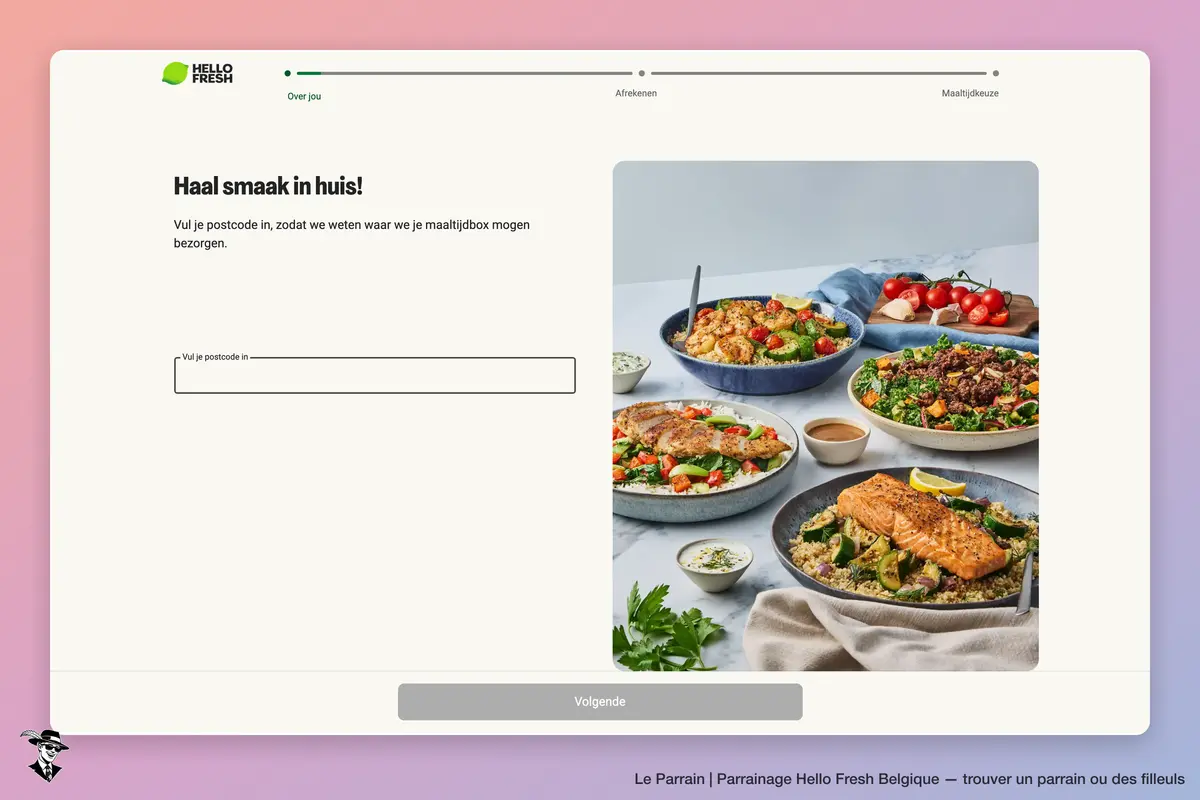Click the progress bar between Over jou and Afrekenen
Image resolution: width=1200 pixels, height=800 pixels.
point(465,73)
